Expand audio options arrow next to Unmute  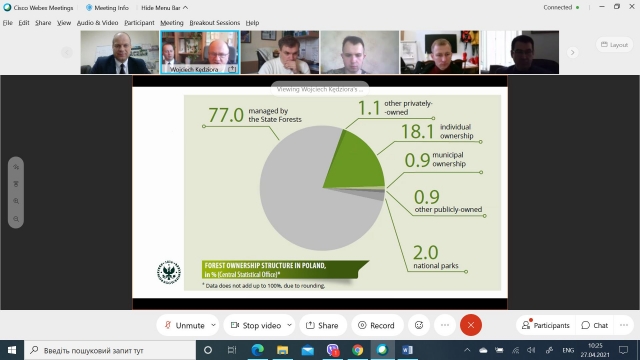213,325
